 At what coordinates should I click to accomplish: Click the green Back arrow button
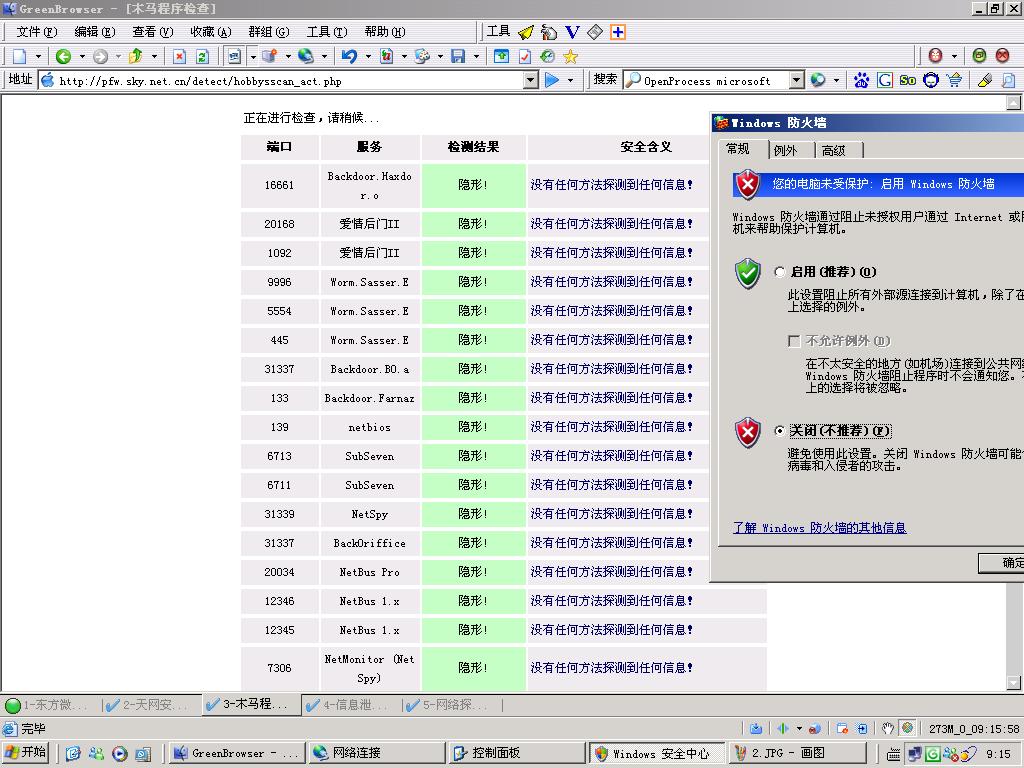[63, 57]
